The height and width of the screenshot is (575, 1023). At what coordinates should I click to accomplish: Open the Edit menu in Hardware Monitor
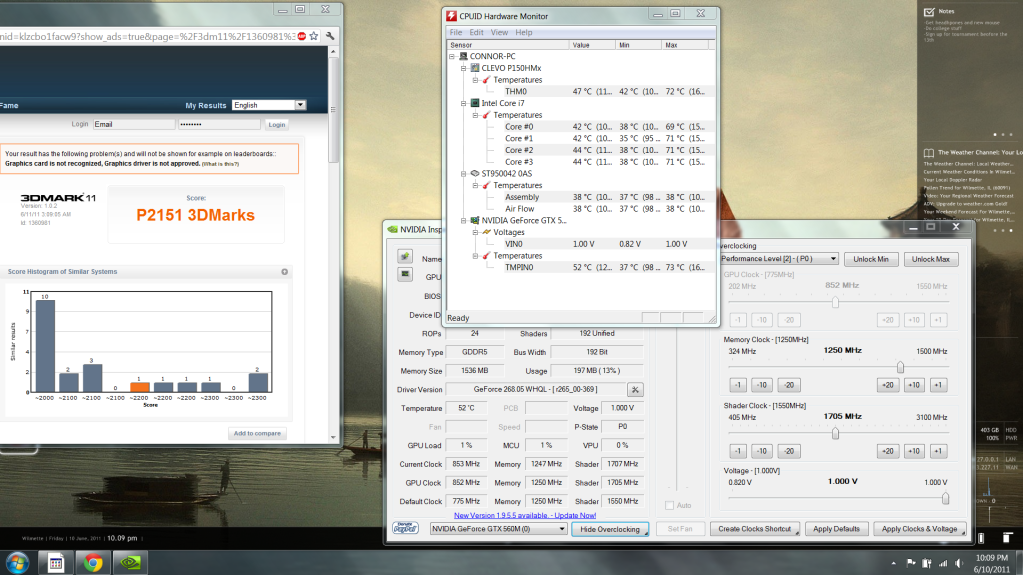pyautogui.click(x=476, y=33)
